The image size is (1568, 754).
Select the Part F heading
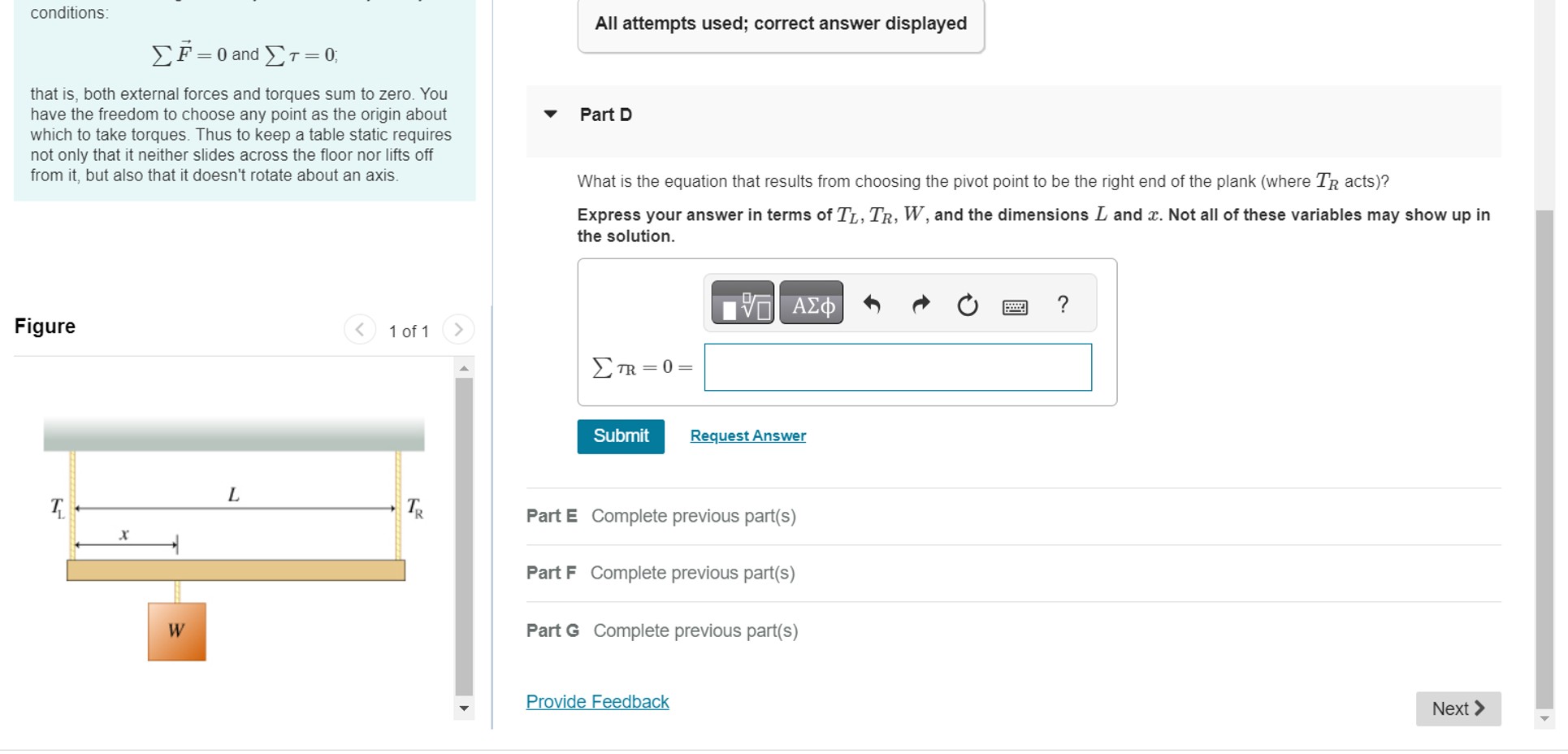click(550, 572)
